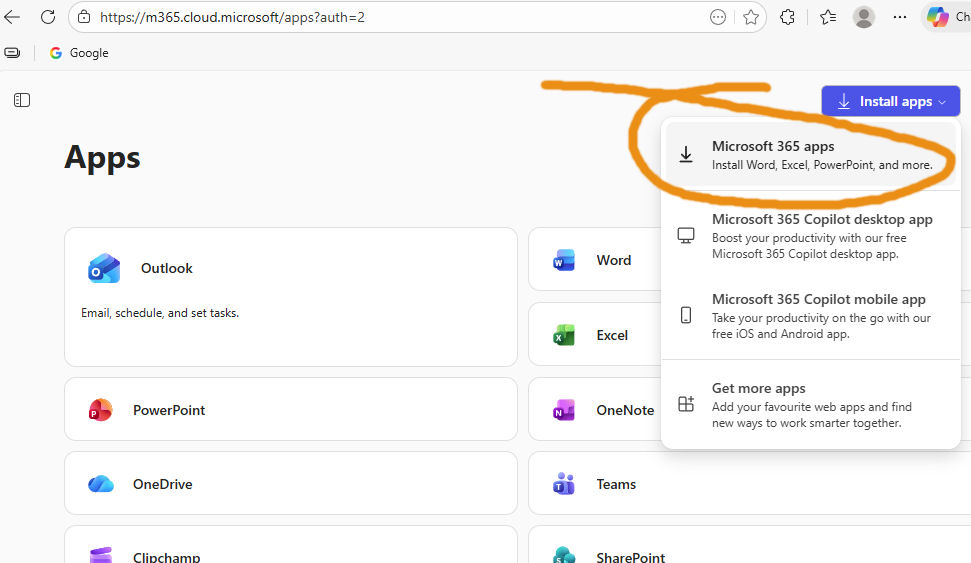
Task: Click Get more apps option
Action: click(810, 405)
